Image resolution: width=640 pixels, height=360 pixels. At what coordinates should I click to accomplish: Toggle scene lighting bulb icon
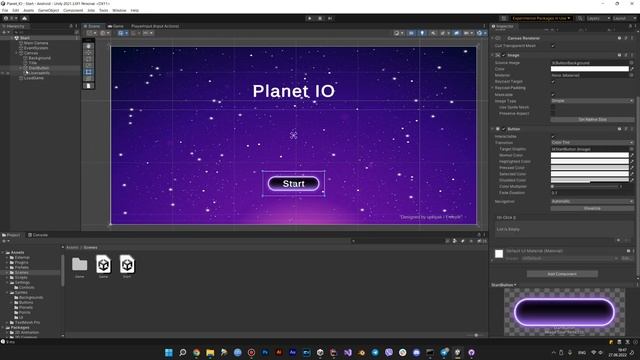[x=422, y=33]
